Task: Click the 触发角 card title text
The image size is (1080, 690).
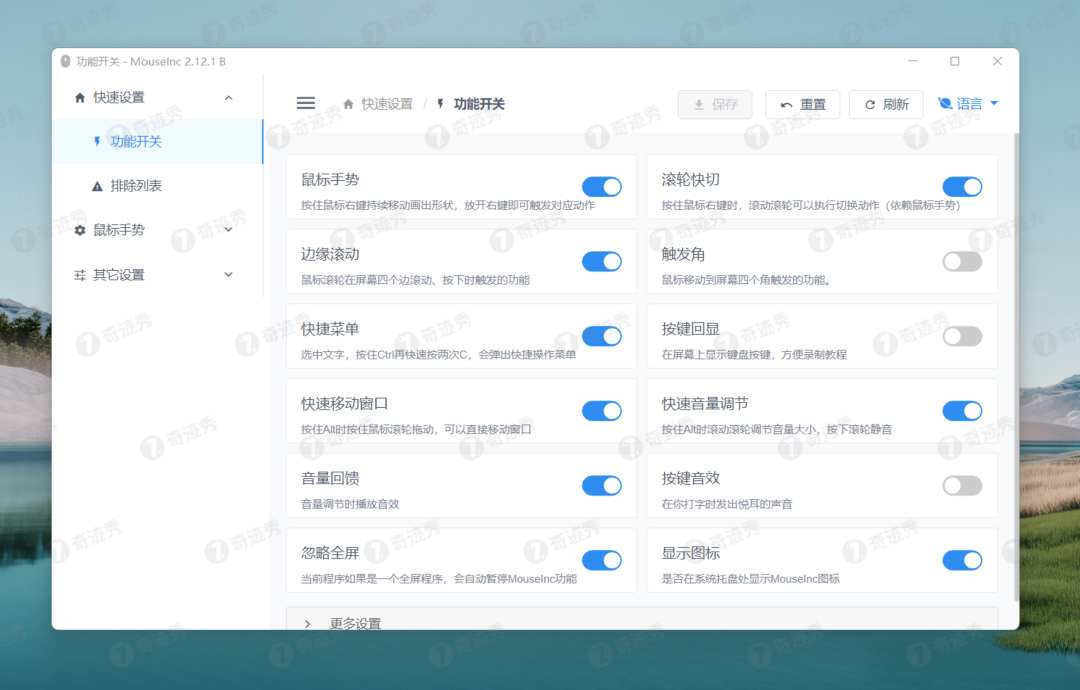Action: coord(683,255)
